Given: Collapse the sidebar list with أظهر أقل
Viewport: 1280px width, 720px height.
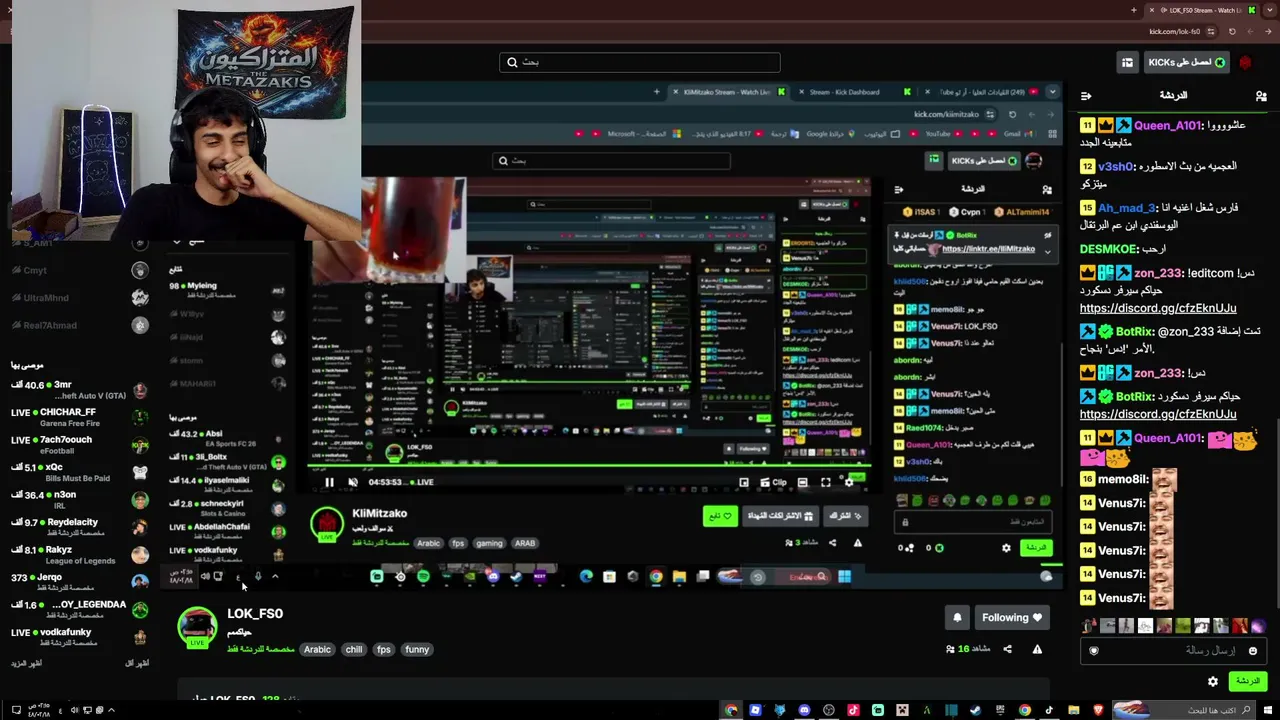Looking at the screenshot, I should pyautogui.click(x=137, y=664).
